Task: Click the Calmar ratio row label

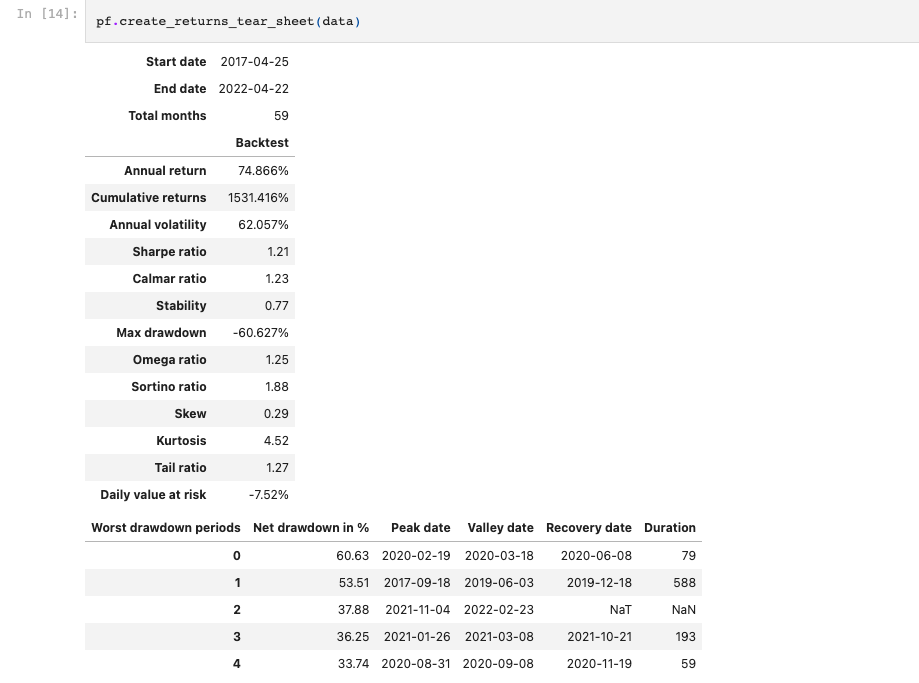Action: coord(169,278)
